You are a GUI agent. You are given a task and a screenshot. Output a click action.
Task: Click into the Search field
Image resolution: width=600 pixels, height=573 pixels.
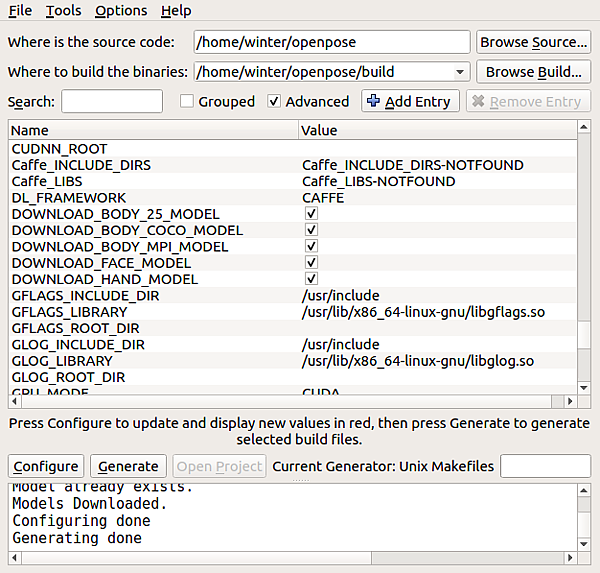pos(112,101)
